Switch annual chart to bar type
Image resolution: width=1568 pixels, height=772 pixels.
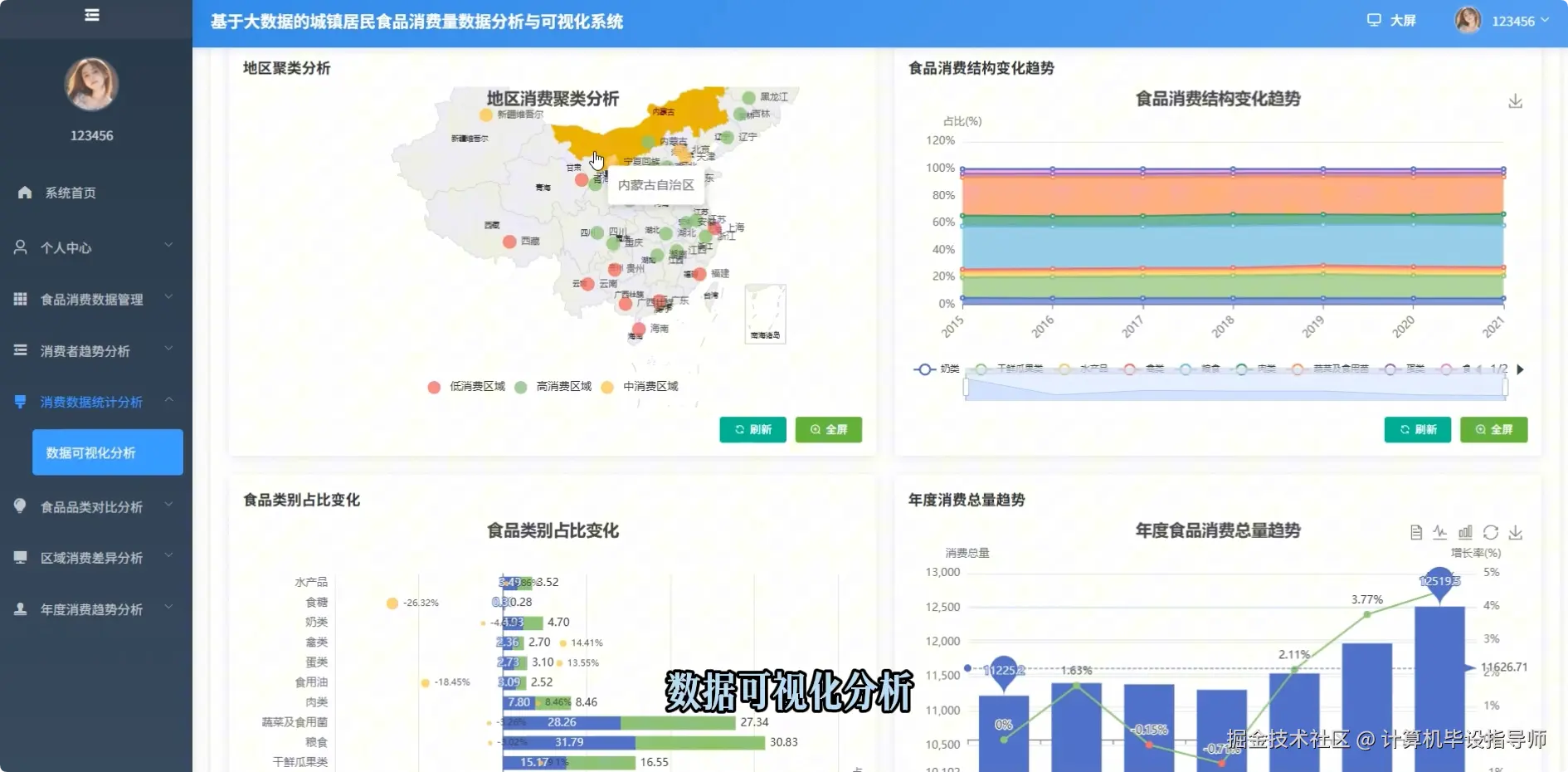pos(1465,533)
